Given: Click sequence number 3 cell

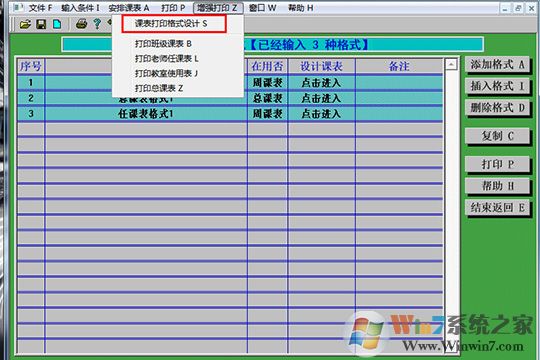Looking at the screenshot, I should 31,114.
